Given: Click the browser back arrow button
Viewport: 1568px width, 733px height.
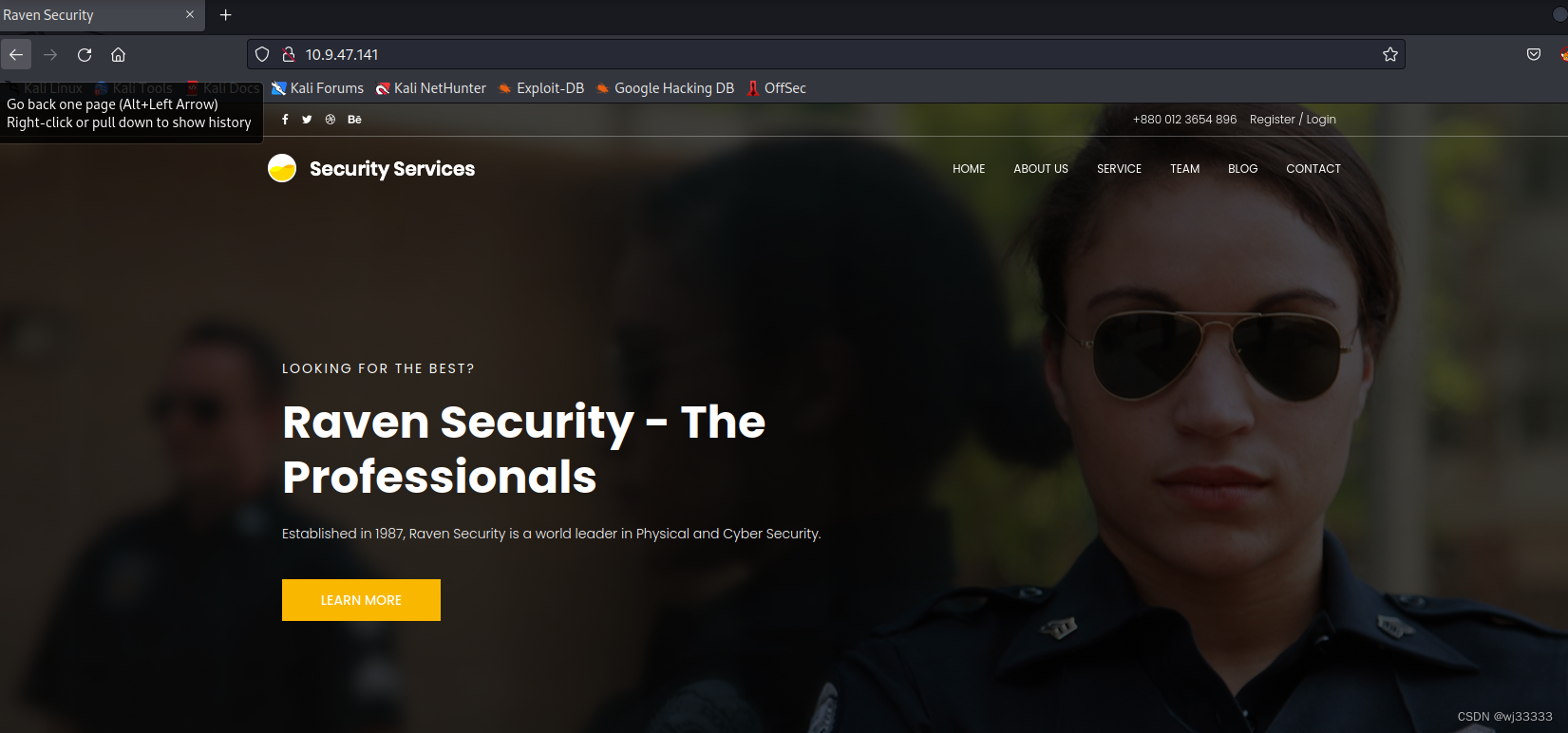Looking at the screenshot, I should pyautogui.click(x=16, y=54).
